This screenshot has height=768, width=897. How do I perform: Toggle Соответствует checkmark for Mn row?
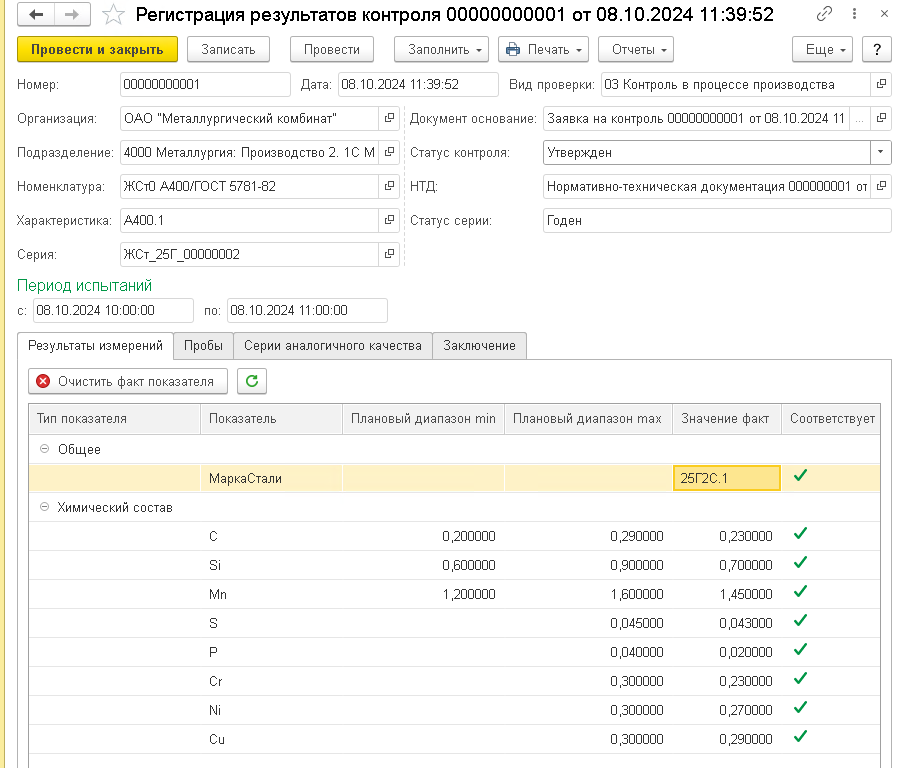click(800, 593)
